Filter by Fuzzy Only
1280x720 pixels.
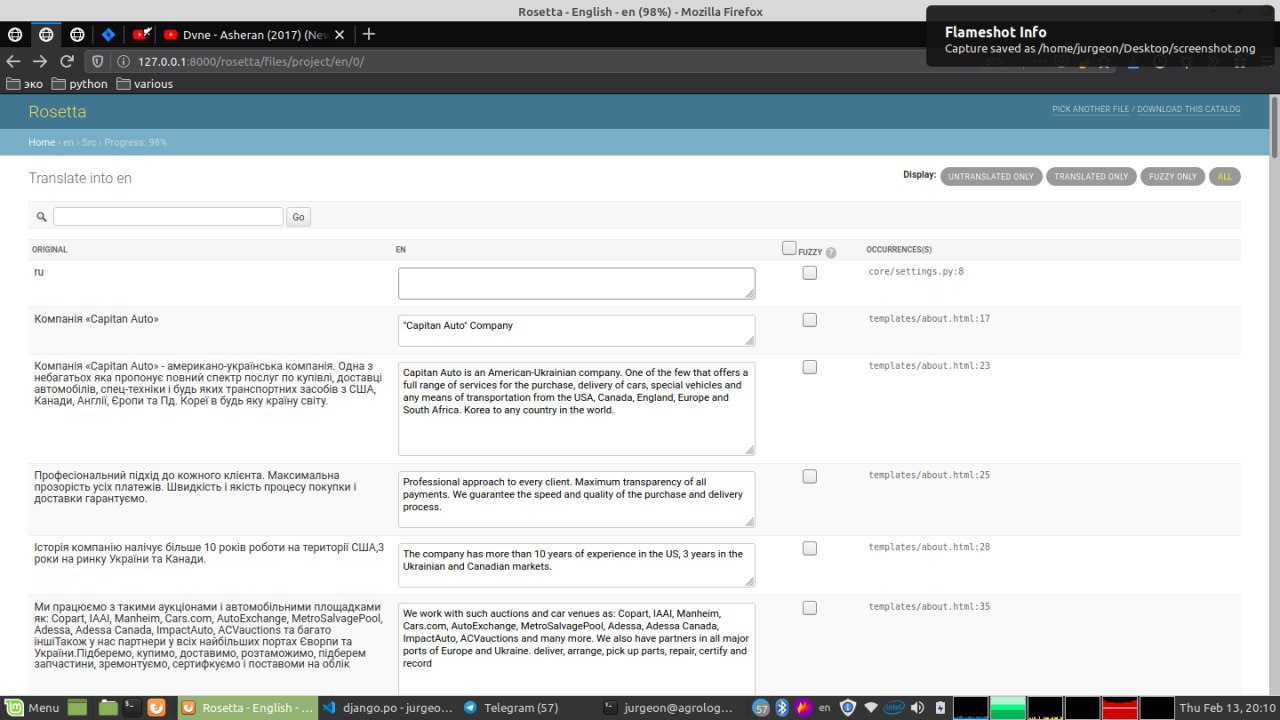[1173, 177]
